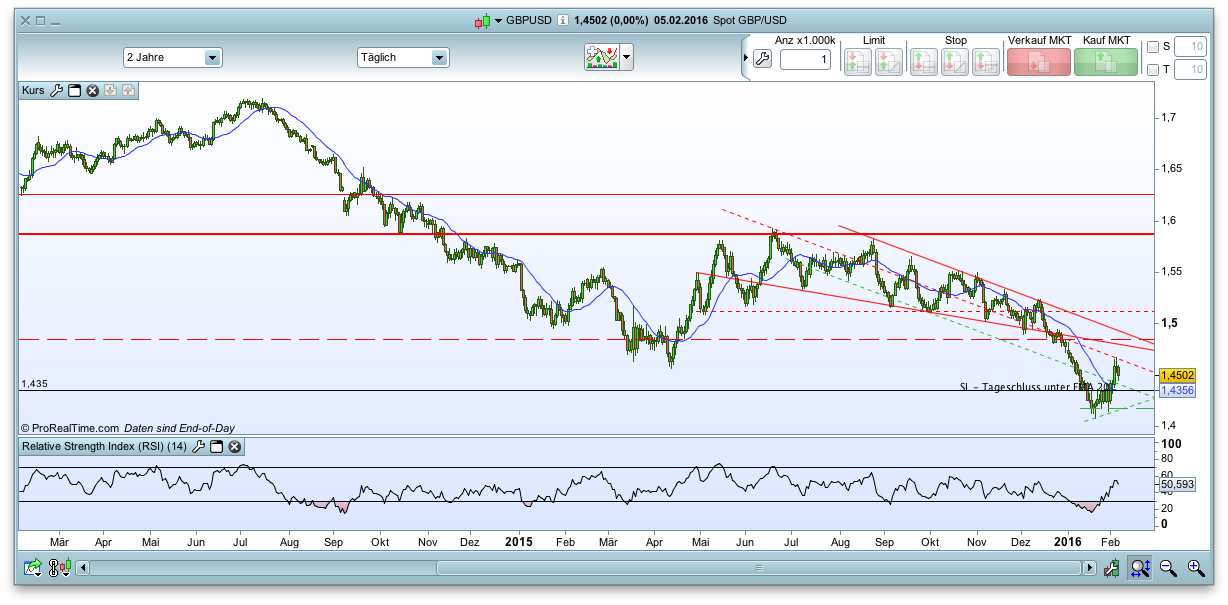Open the 'Täglich' timeframe dropdown

click(x=439, y=58)
